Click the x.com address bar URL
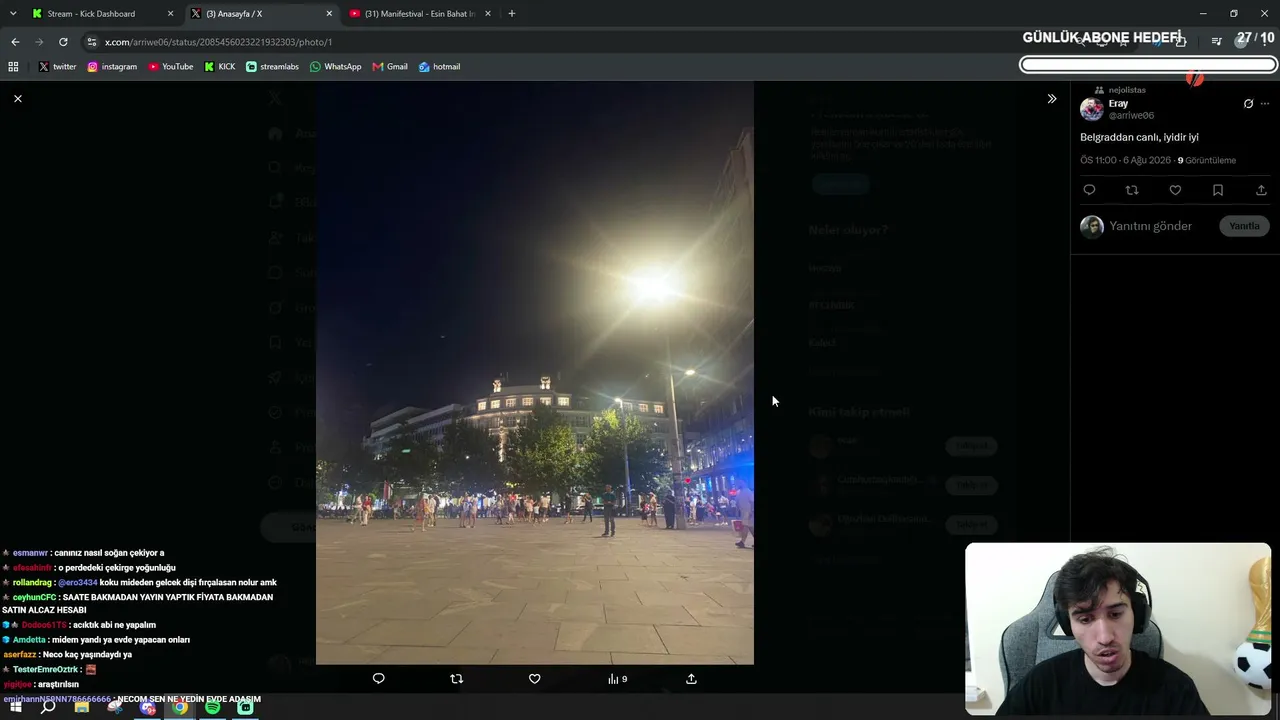1280x720 pixels. click(x=219, y=42)
